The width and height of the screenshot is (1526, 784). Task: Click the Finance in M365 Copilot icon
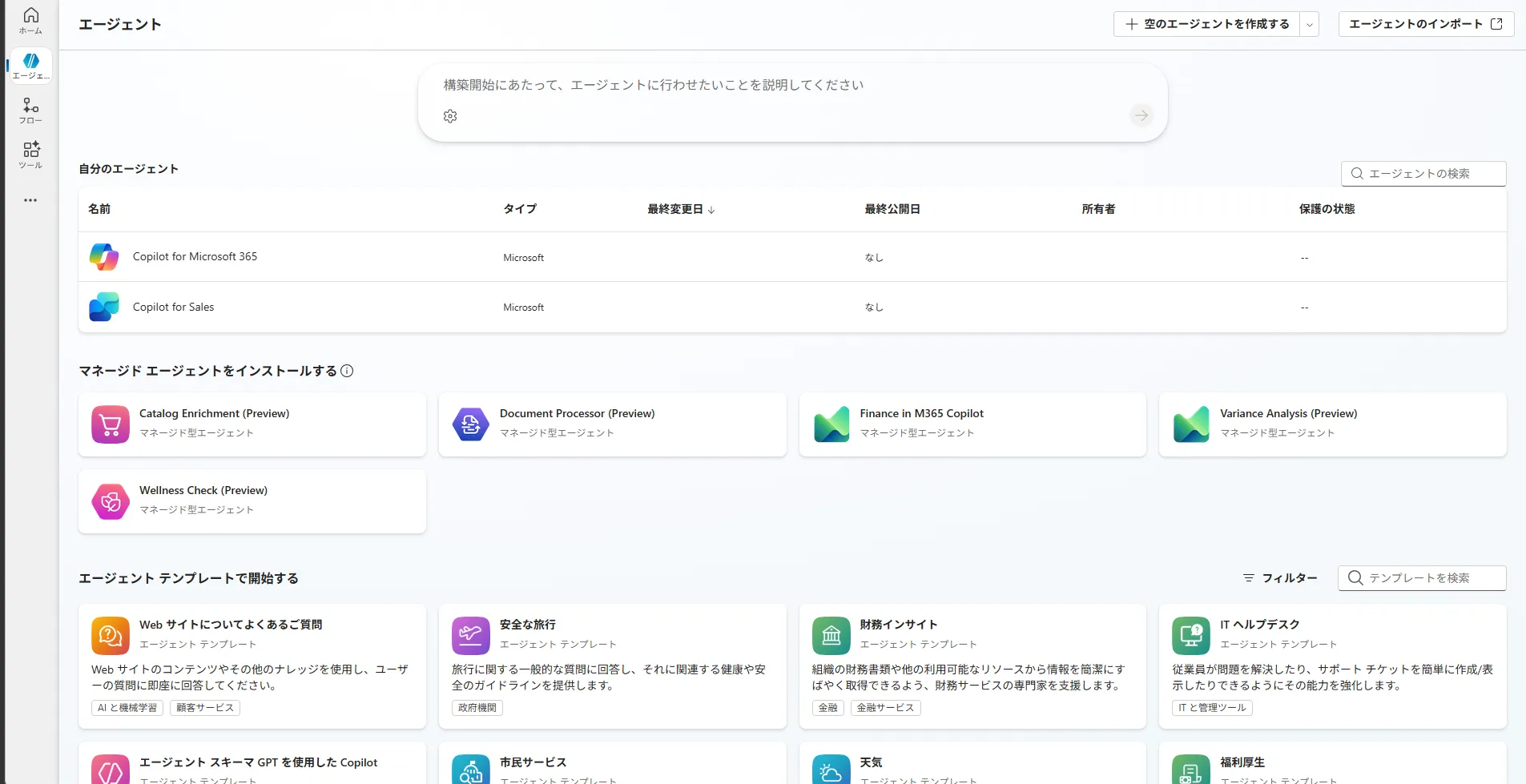click(831, 424)
